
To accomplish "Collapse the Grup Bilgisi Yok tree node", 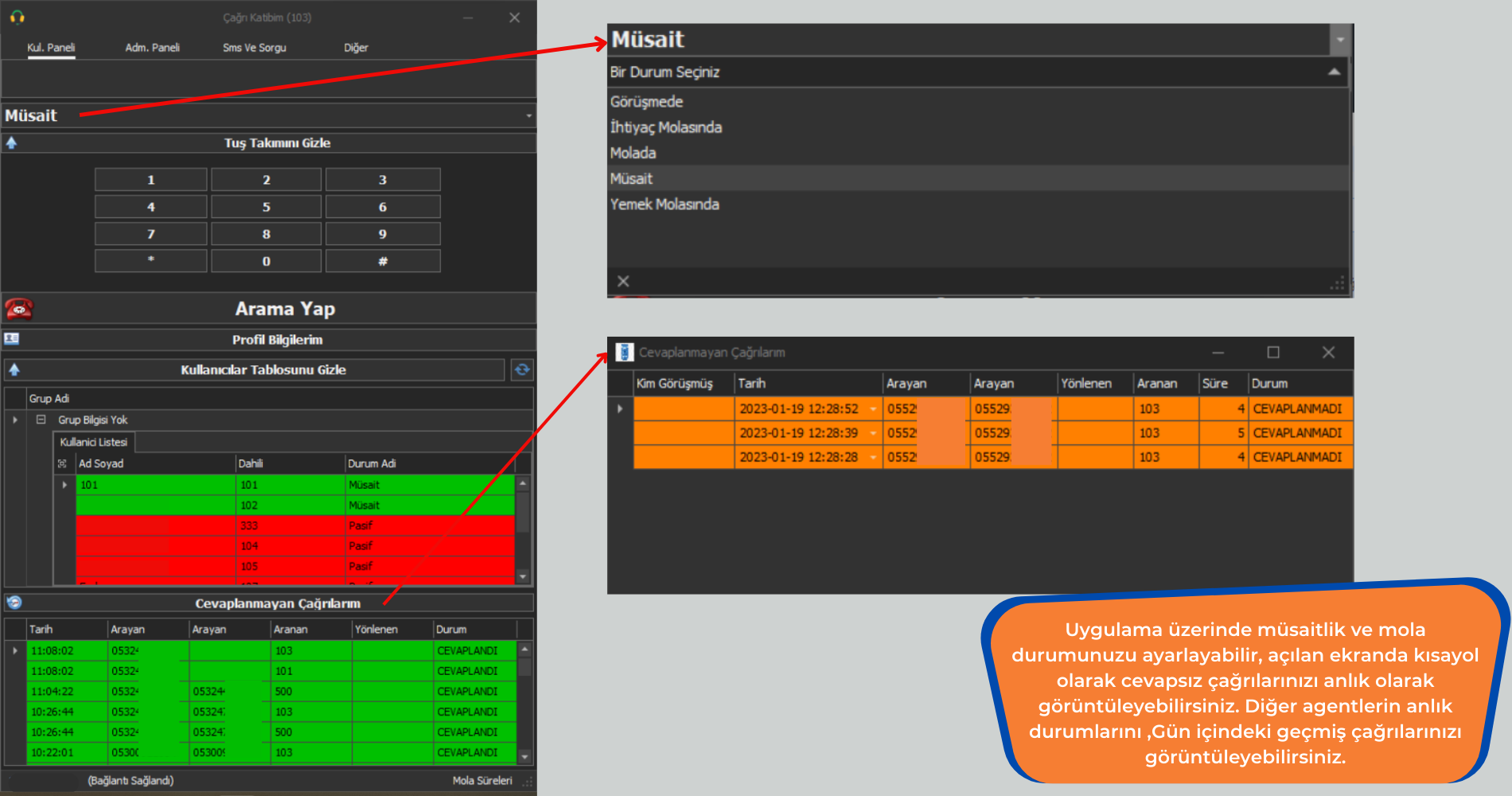I will point(41,419).
